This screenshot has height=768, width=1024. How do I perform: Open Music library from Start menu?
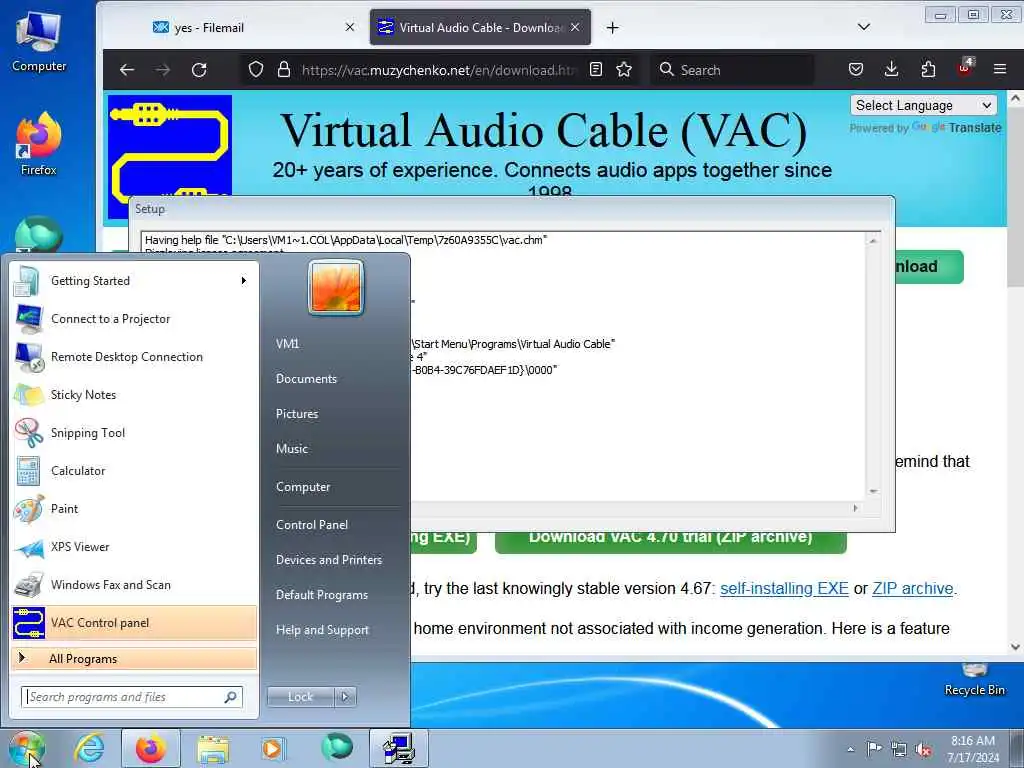tap(292, 449)
